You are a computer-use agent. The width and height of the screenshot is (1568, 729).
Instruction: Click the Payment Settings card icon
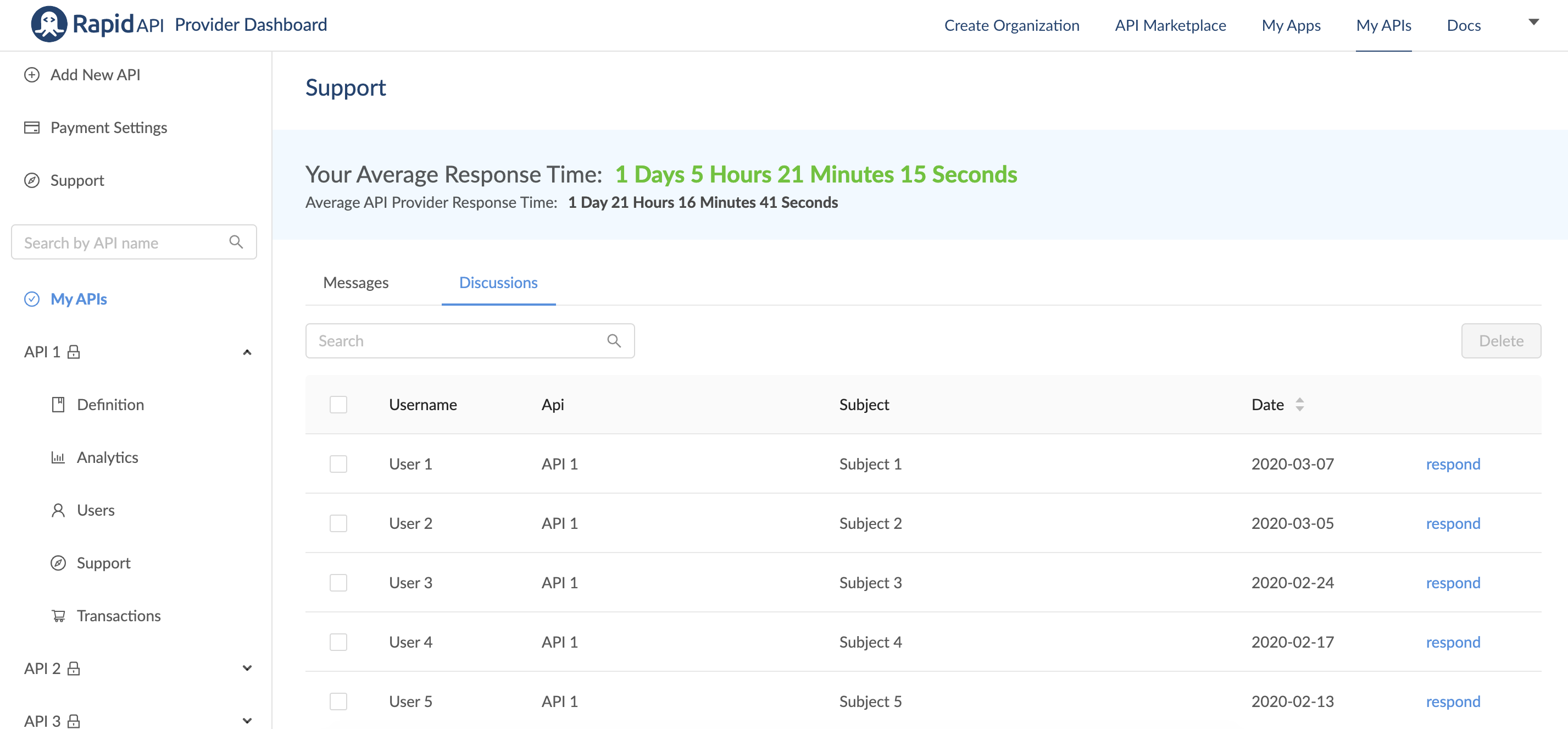32,128
